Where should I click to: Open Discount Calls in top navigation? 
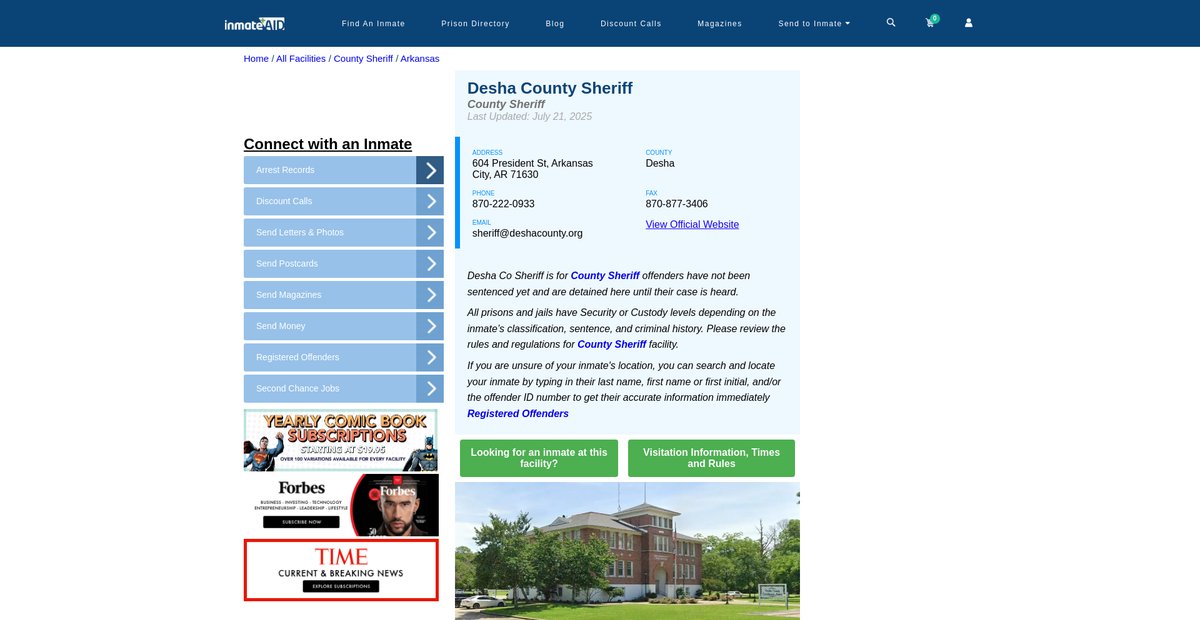[631, 23]
